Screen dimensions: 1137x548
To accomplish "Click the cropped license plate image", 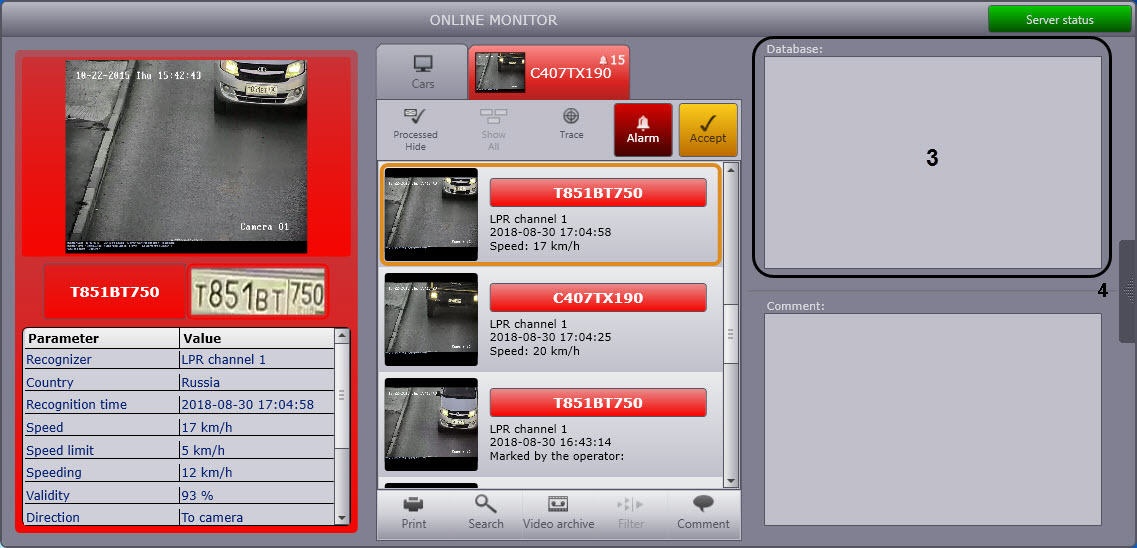I will (257, 292).
